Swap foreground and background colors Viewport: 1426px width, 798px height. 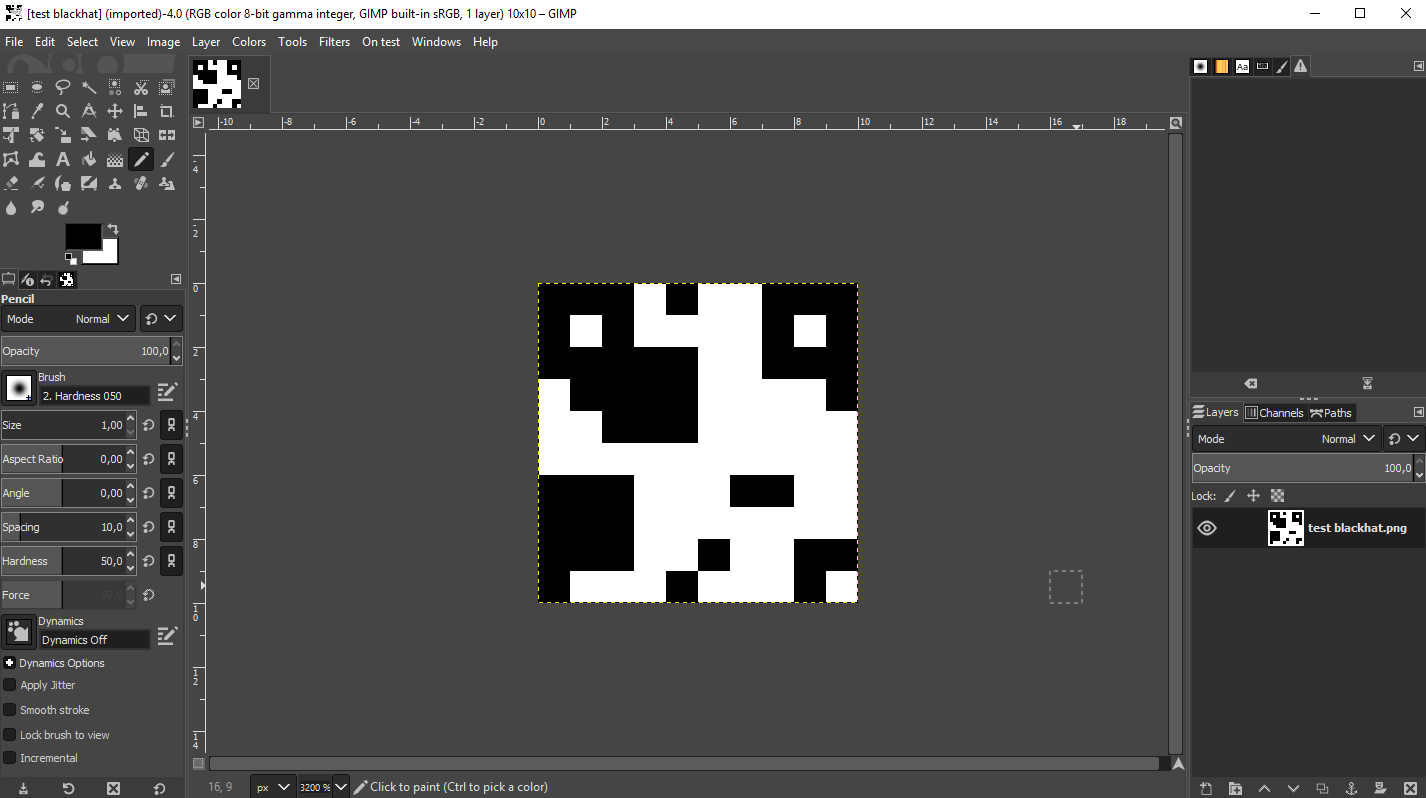[112, 229]
